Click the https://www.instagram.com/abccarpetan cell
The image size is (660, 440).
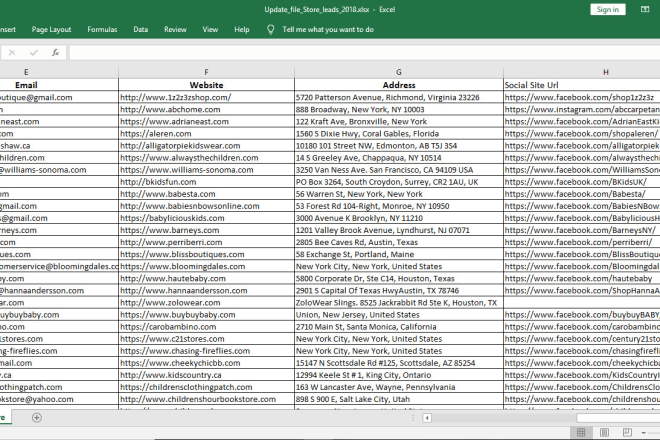click(x=582, y=109)
